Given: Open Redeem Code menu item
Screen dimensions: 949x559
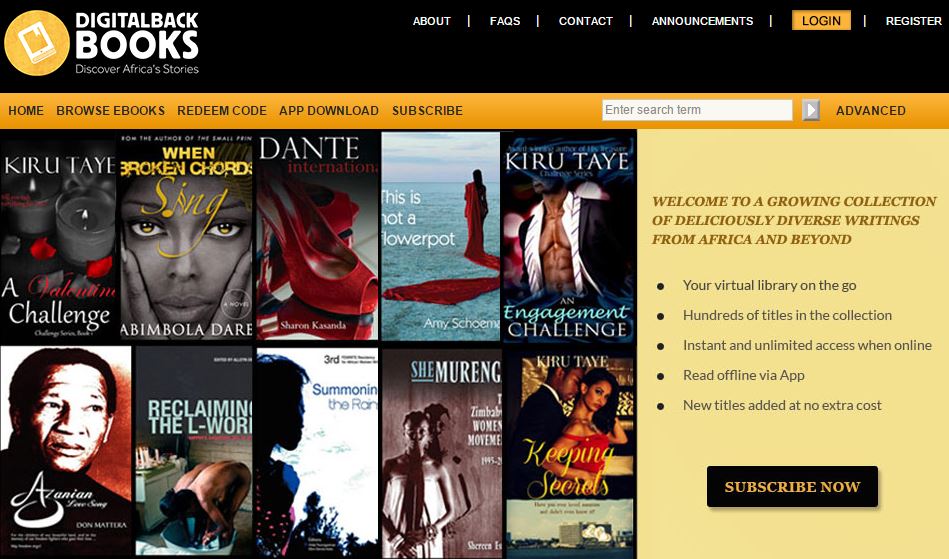Looking at the screenshot, I should 222,111.
